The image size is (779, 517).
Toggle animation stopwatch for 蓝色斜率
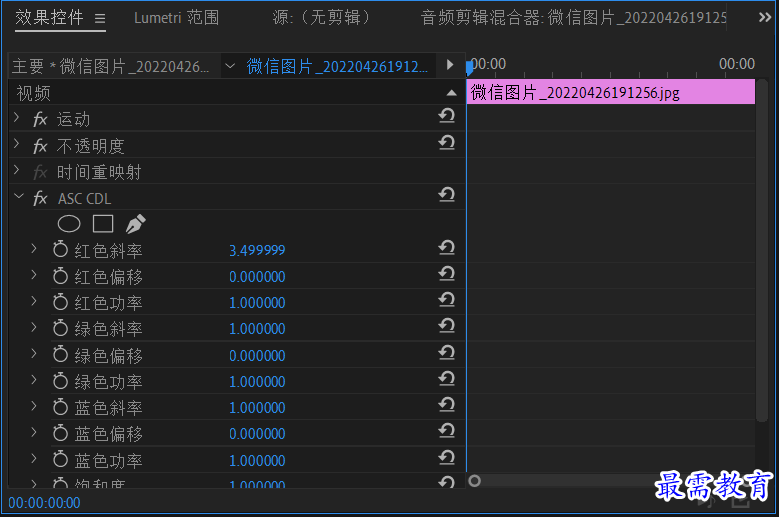(61, 406)
